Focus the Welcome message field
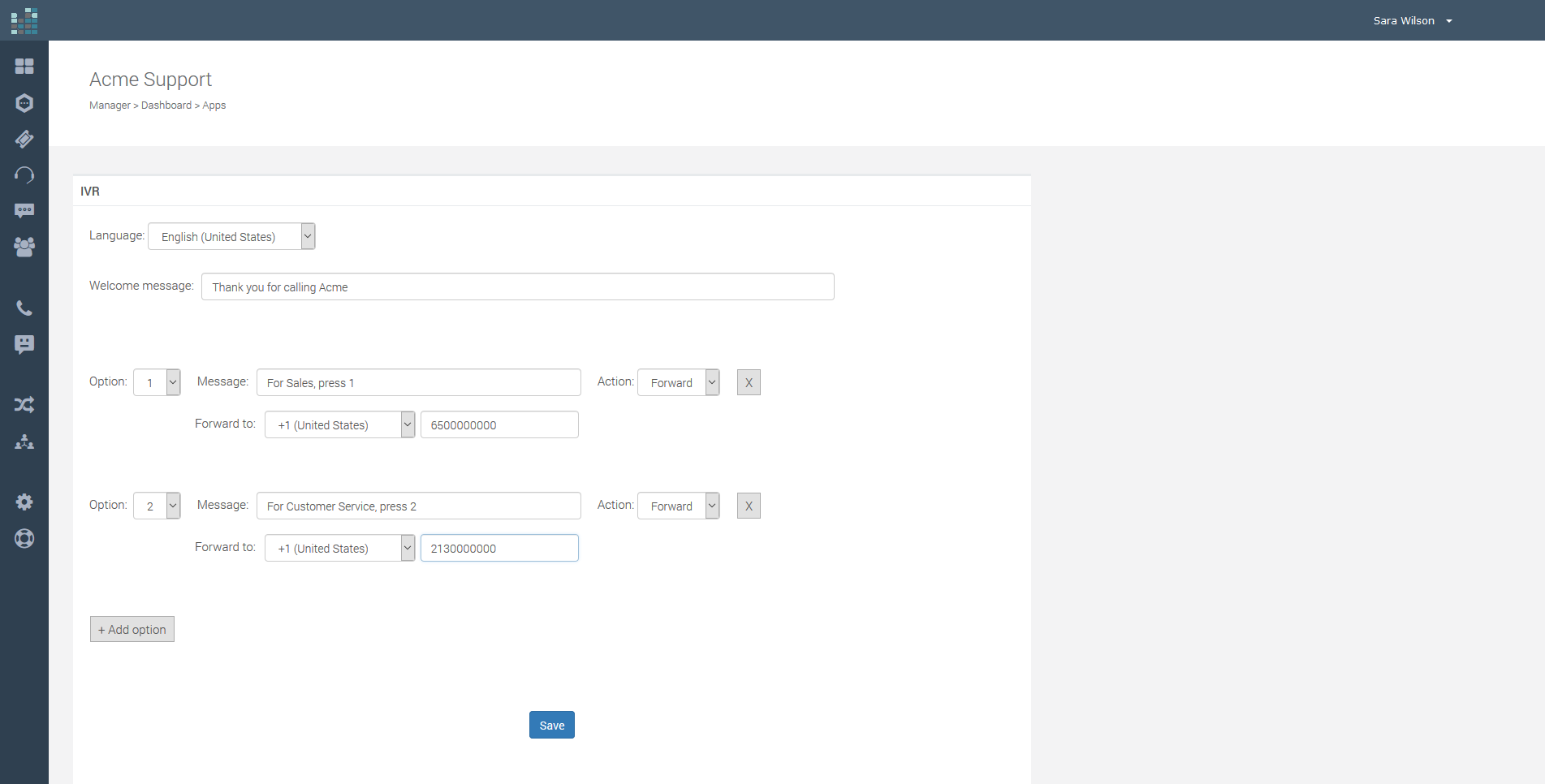This screenshot has width=1545, height=784. pyautogui.click(x=518, y=286)
